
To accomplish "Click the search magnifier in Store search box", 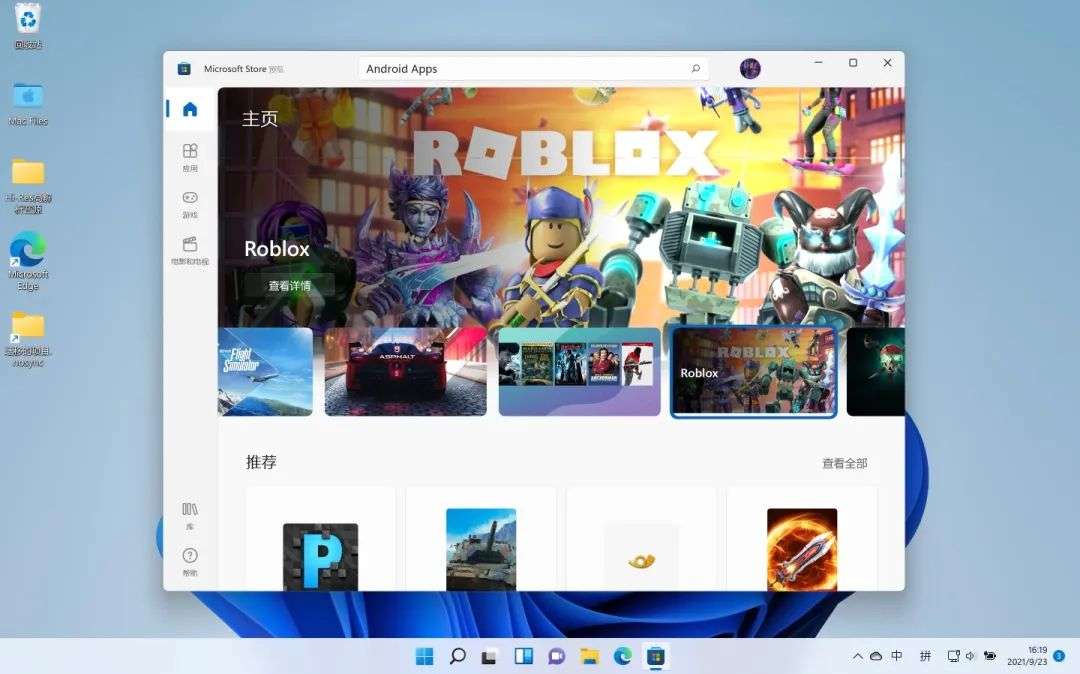I will pyautogui.click(x=696, y=68).
